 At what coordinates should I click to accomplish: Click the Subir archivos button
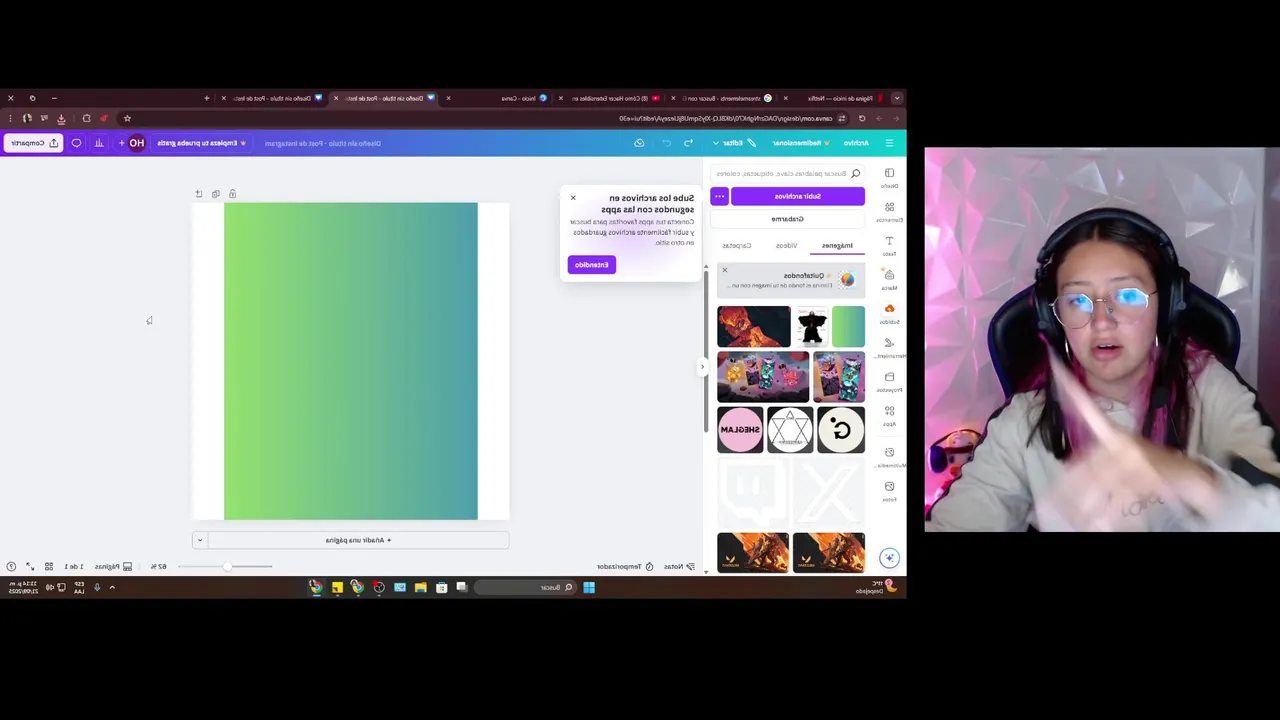(798, 196)
